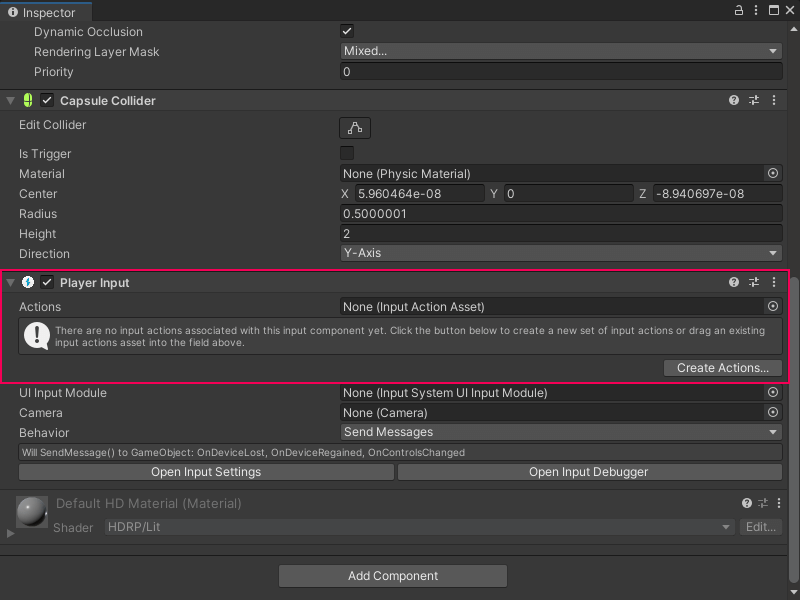Collapse the Capsule Collider foldout arrow
Viewport: 800px width, 600px height.
click(9, 100)
